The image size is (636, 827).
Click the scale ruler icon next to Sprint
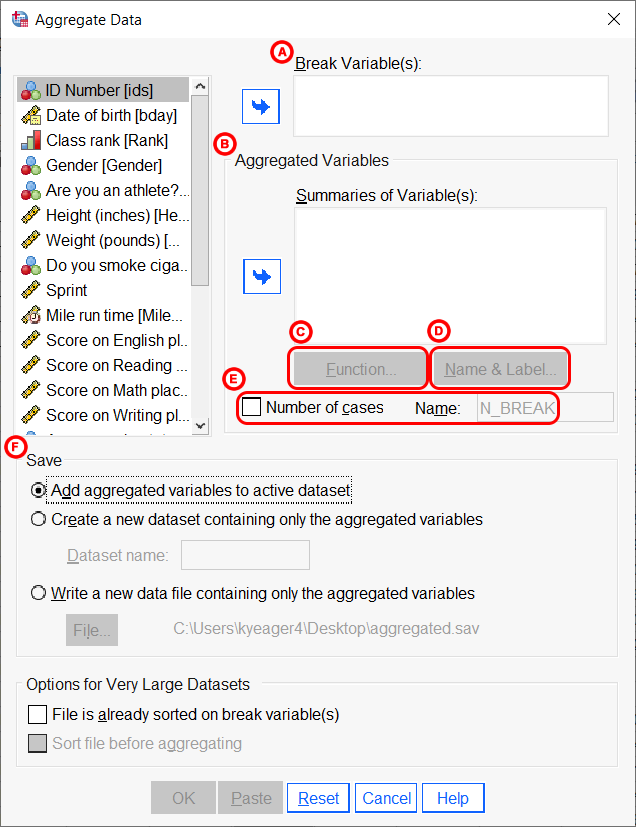coord(31,290)
